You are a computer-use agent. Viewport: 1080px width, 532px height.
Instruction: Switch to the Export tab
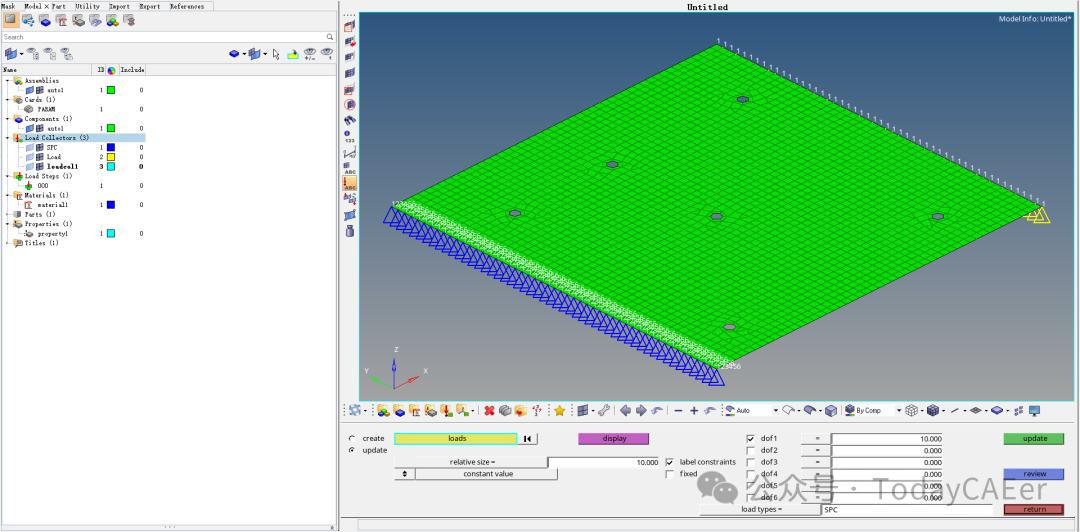149,6
